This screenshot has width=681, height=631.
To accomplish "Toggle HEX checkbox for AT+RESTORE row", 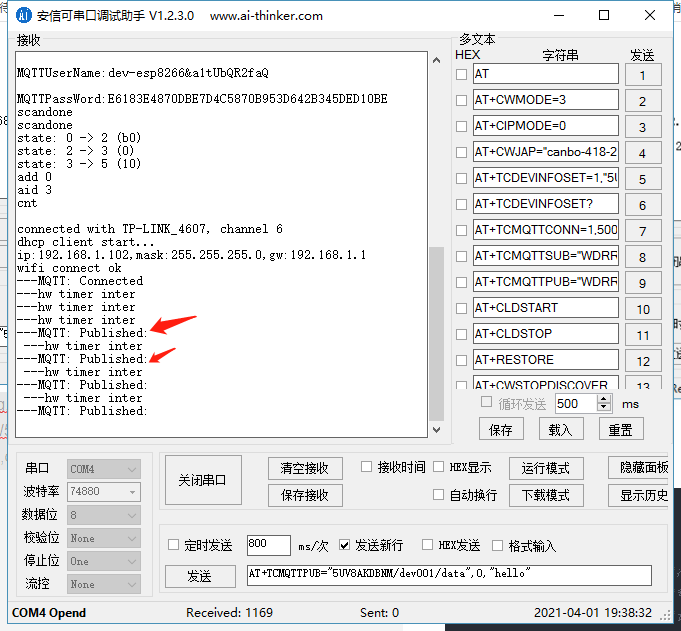I will pyautogui.click(x=461, y=360).
